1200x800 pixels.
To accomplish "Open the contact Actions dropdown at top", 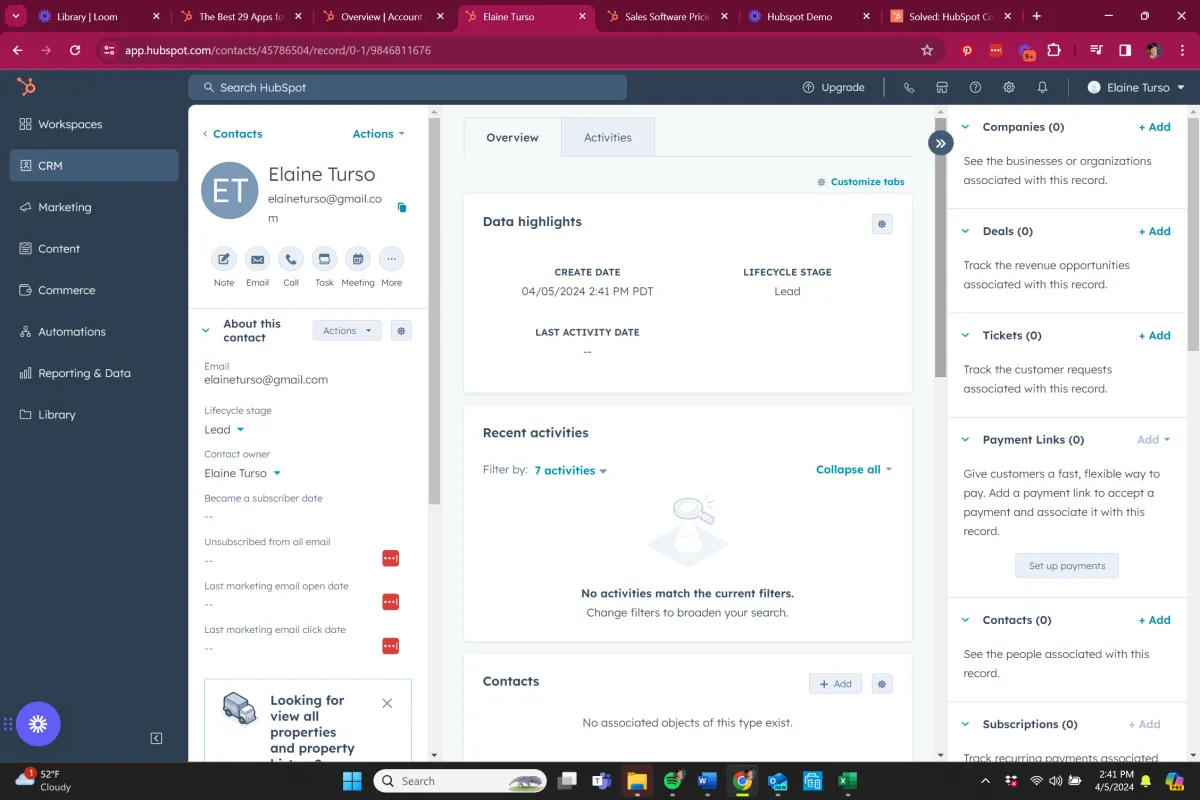I will 378,134.
